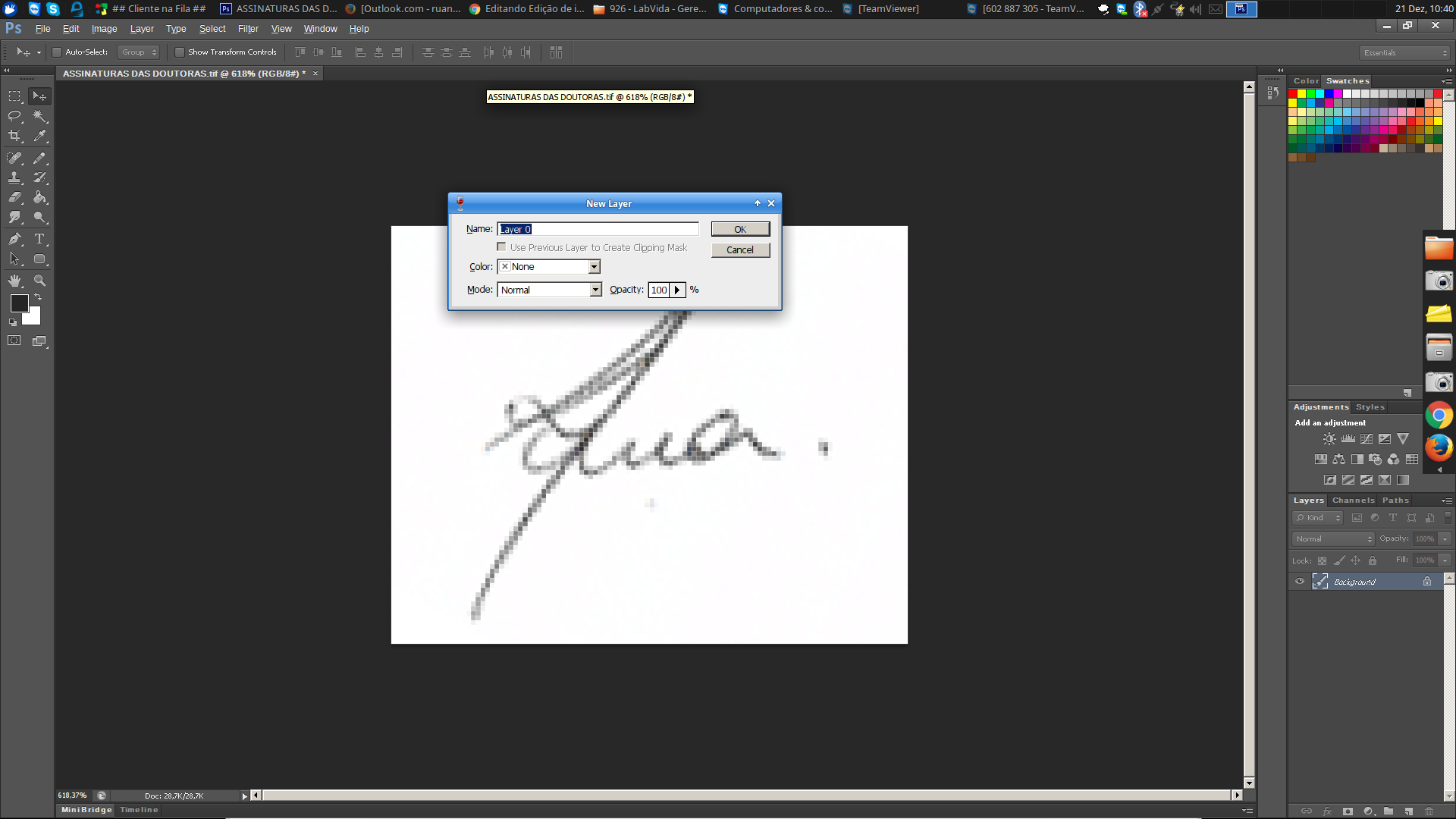Enable Show Transform Controls checkbox
The height and width of the screenshot is (819, 1456).
(x=180, y=52)
